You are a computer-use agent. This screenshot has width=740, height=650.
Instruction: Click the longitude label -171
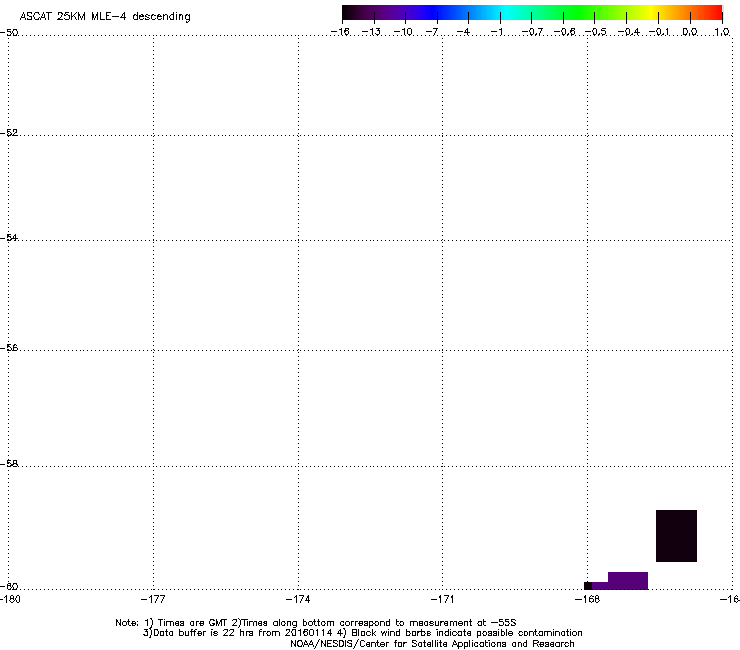click(x=443, y=599)
